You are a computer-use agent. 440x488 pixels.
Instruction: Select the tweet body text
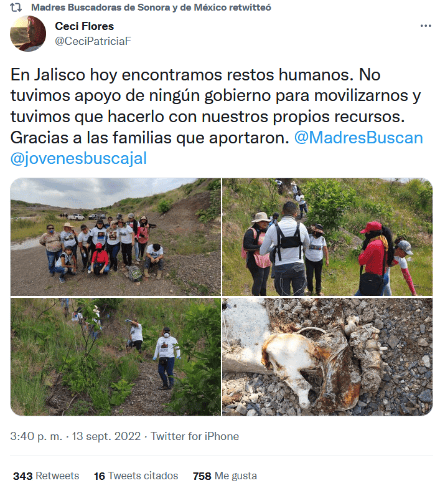pos(217,116)
